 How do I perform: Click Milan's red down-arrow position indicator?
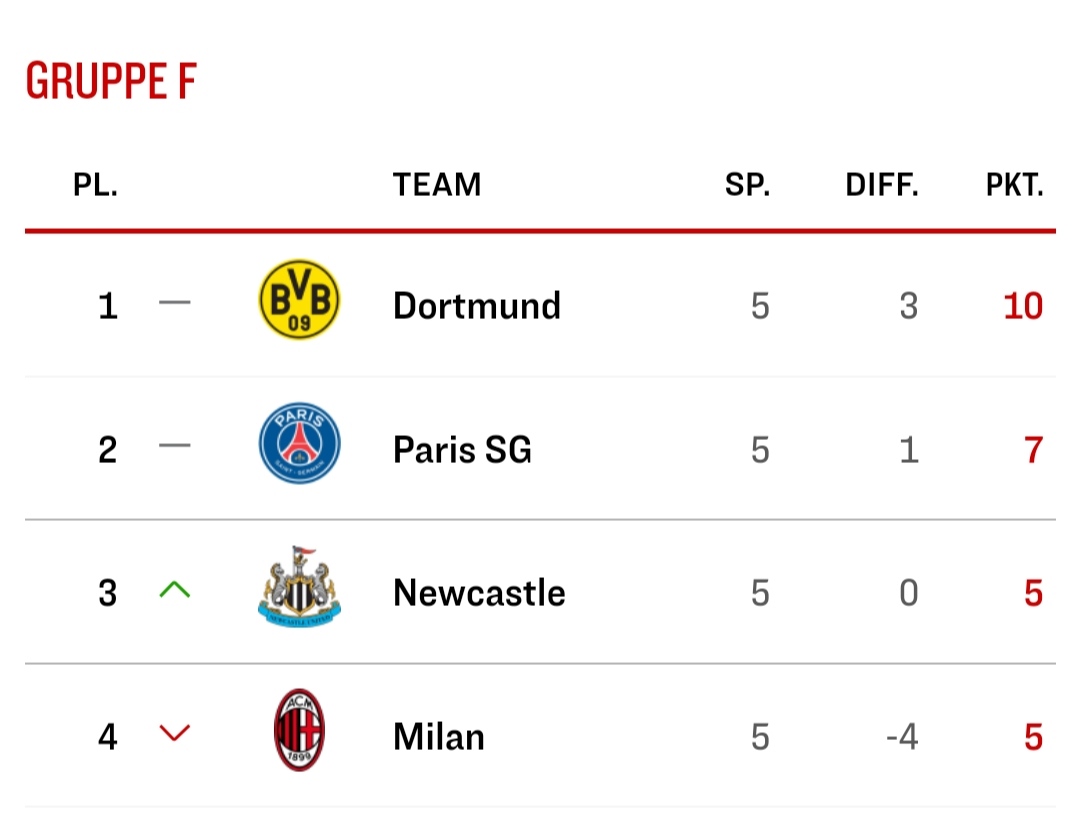[x=175, y=734]
